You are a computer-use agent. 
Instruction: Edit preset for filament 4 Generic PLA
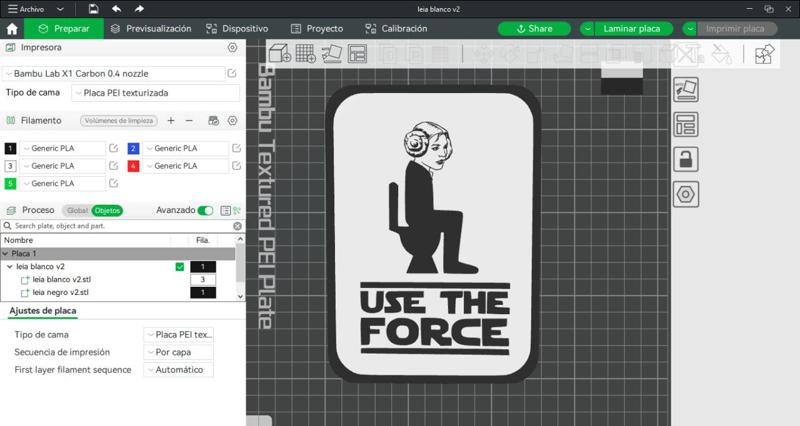pyautogui.click(x=236, y=166)
